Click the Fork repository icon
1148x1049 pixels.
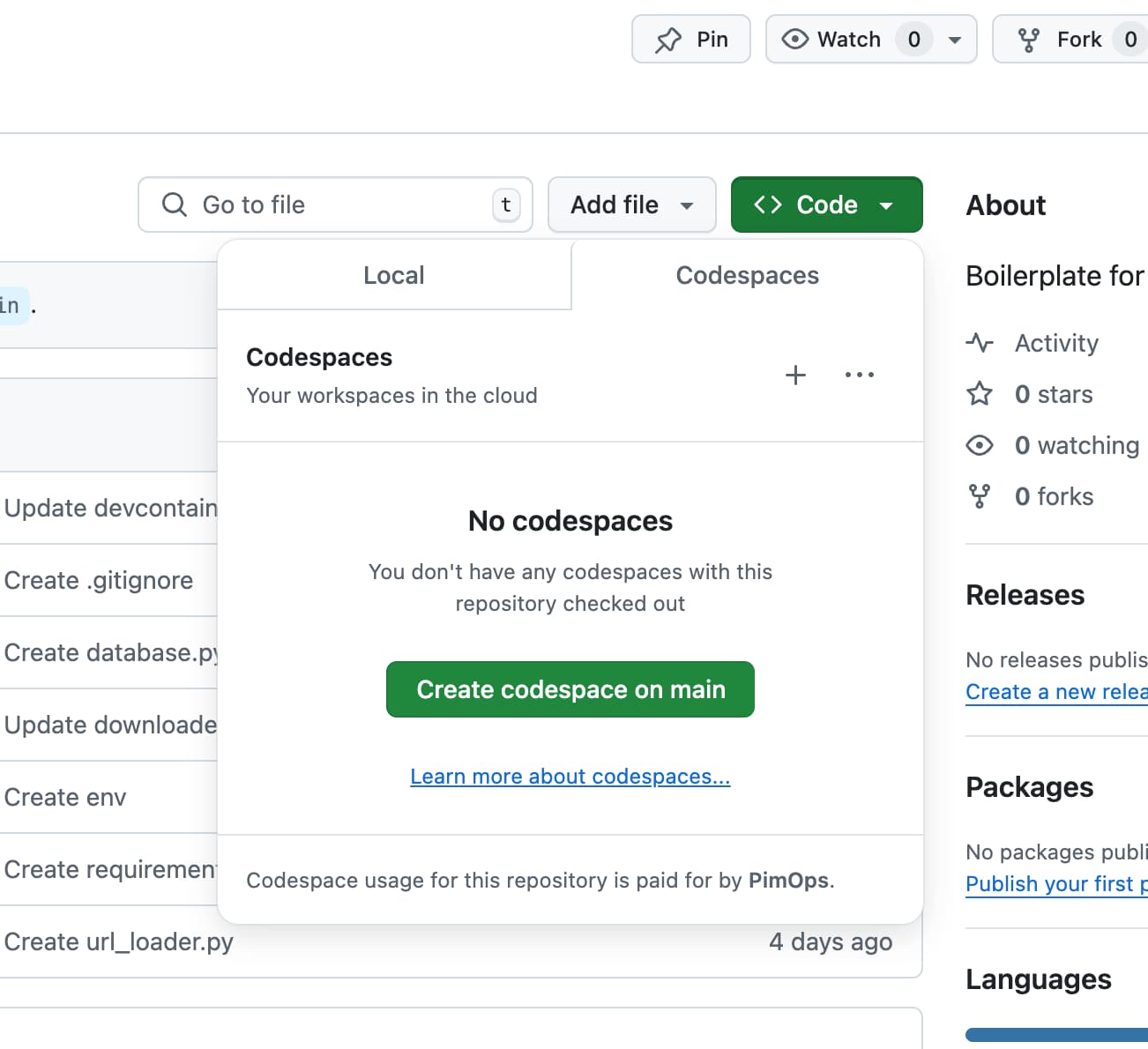click(x=1028, y=40)
